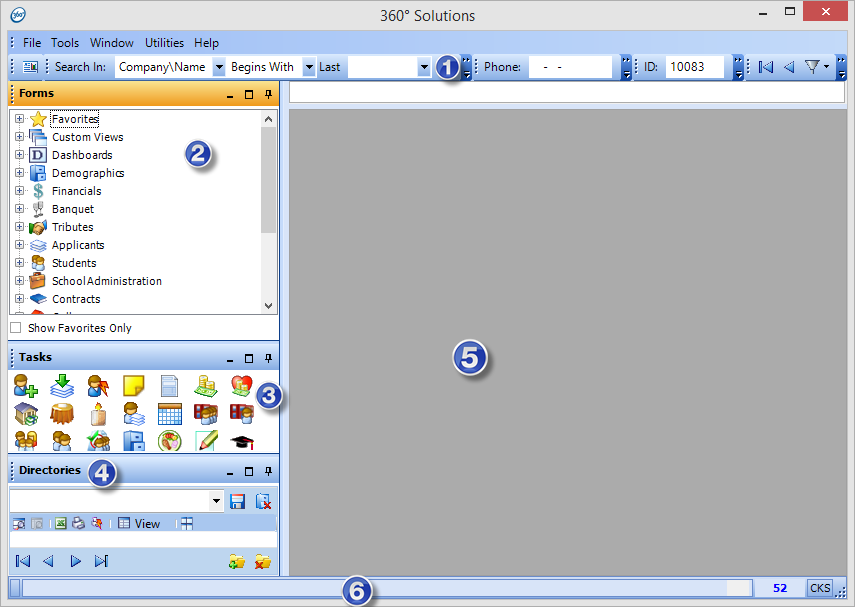Open the File menu

[32, 43]
